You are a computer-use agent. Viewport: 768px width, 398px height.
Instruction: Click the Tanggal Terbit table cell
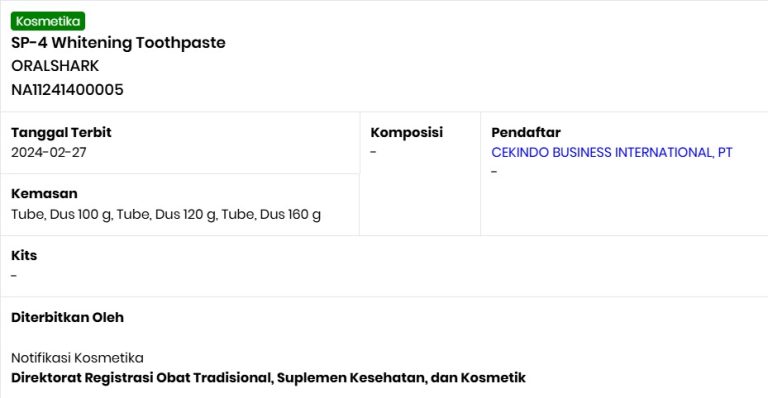tap(180, 142)
